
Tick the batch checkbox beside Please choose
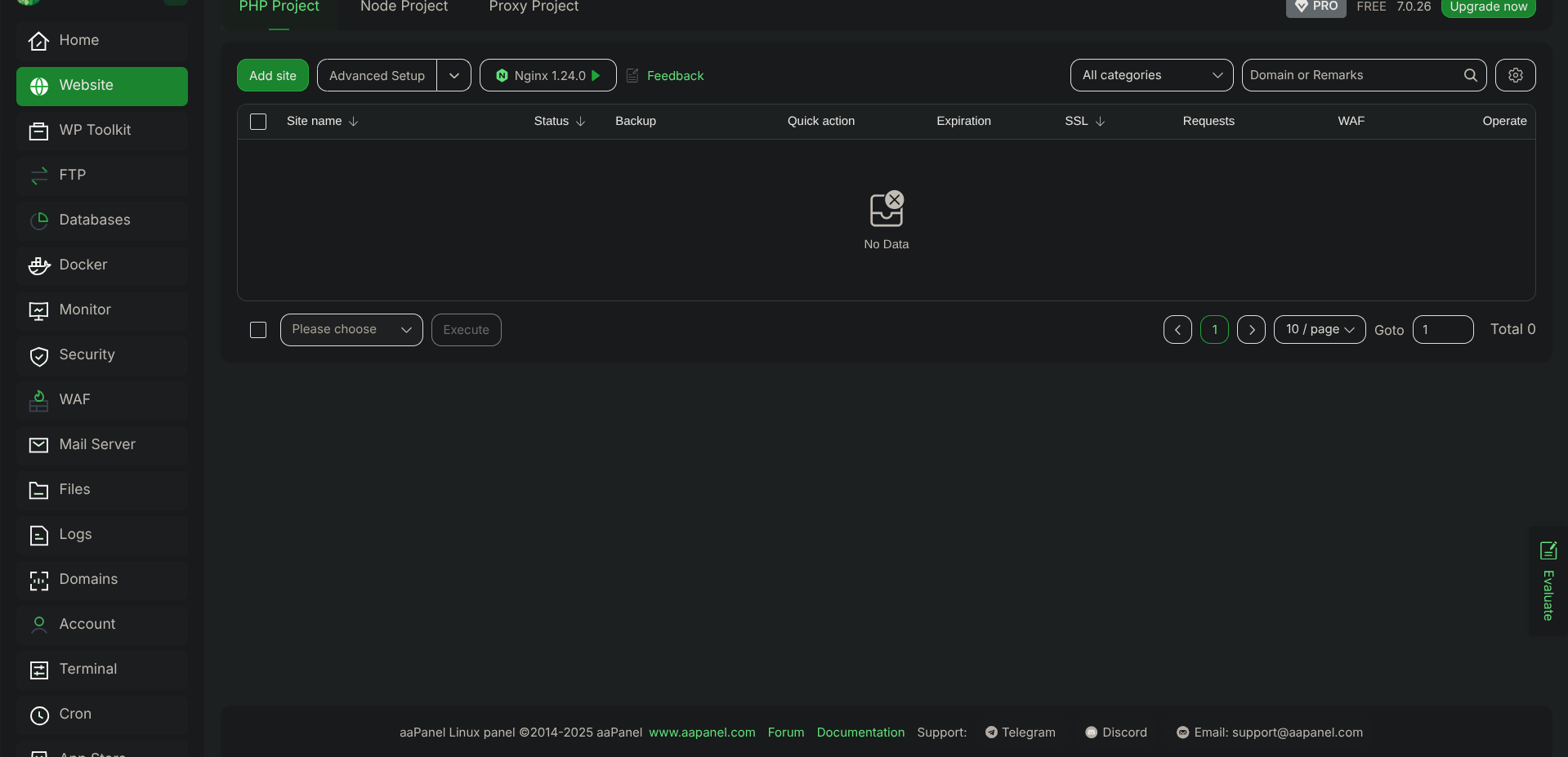point(258,330)
